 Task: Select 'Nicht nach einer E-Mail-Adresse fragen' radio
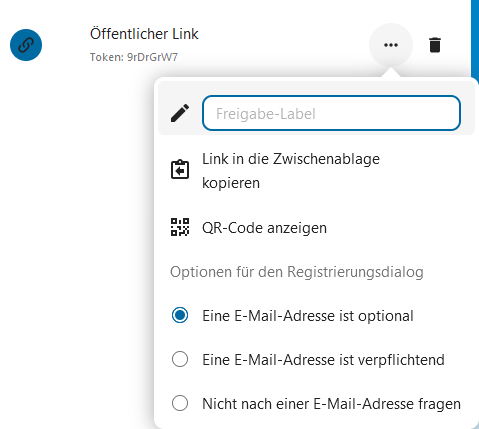point(180,403)
